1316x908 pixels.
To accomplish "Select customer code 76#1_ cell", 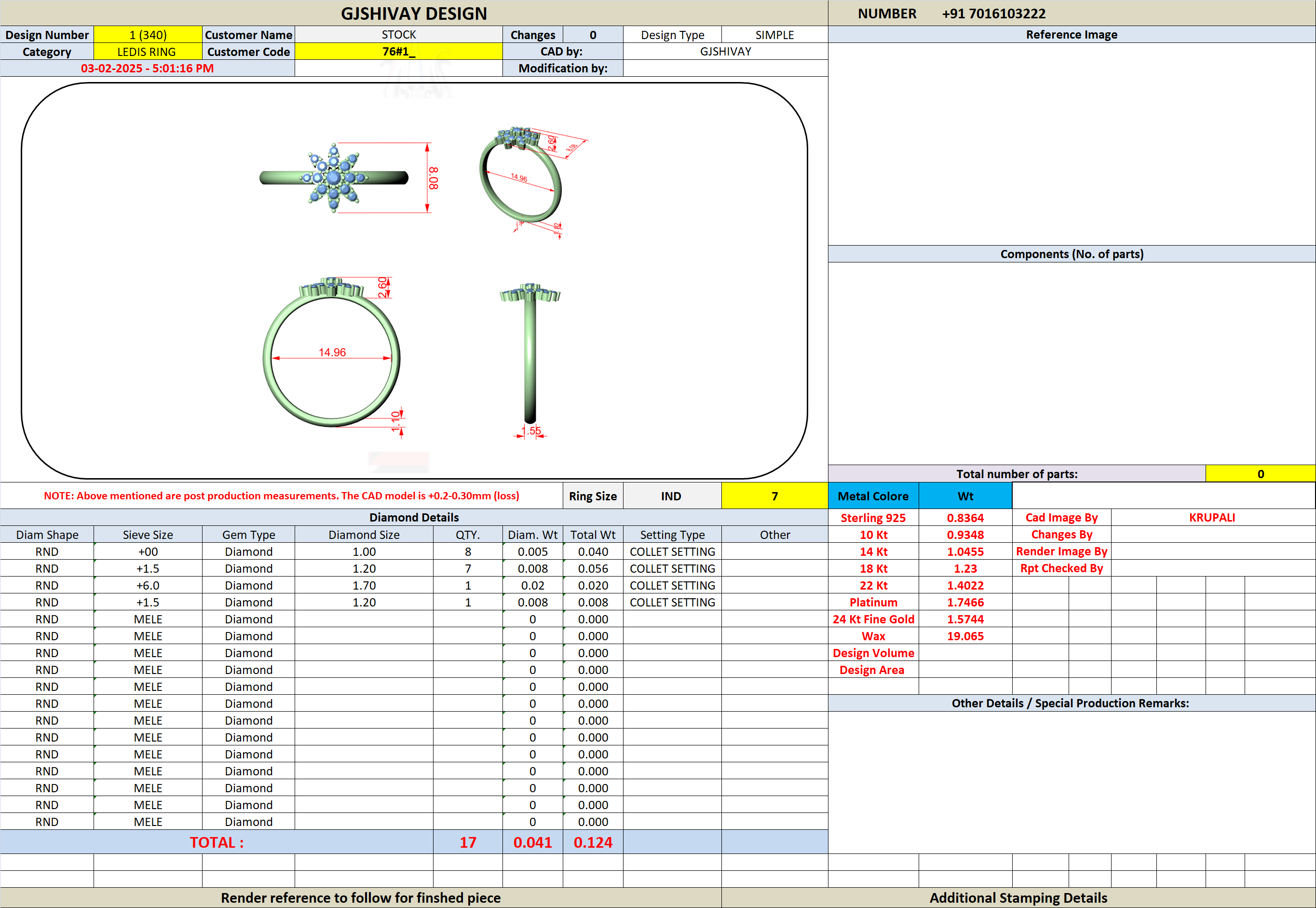I will 398,52.
